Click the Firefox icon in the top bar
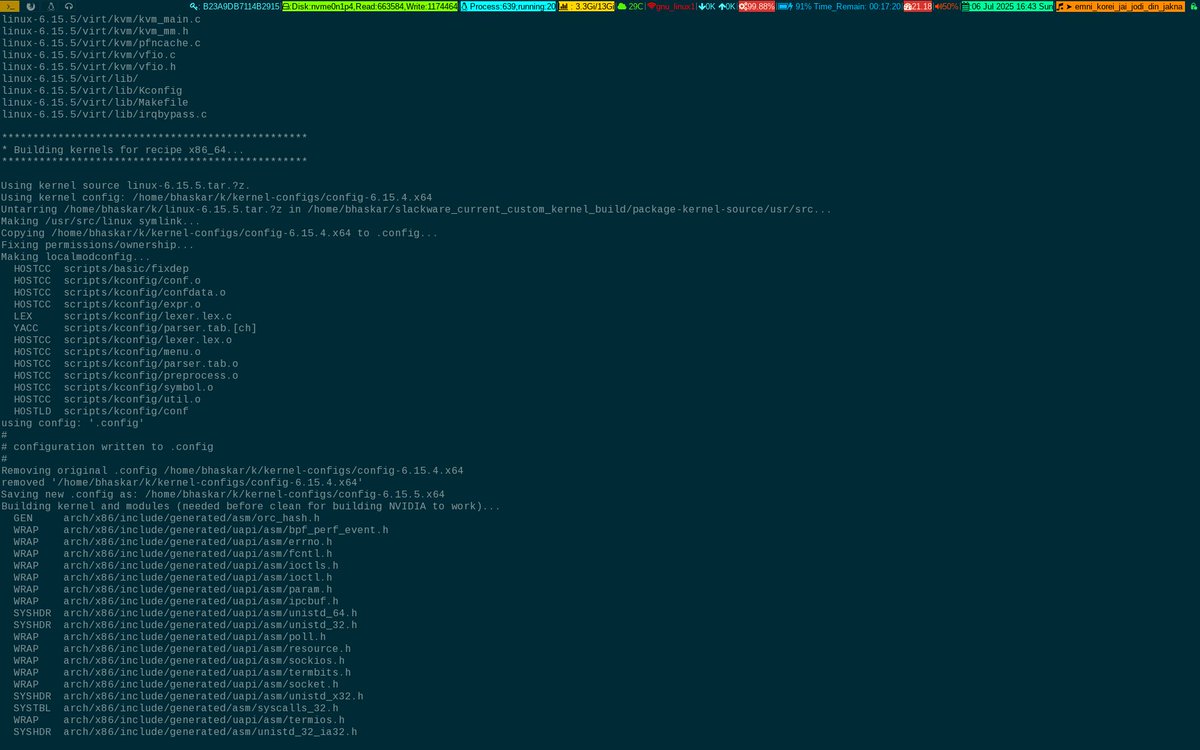This screenshot has height=750, width=1200. 31,6
